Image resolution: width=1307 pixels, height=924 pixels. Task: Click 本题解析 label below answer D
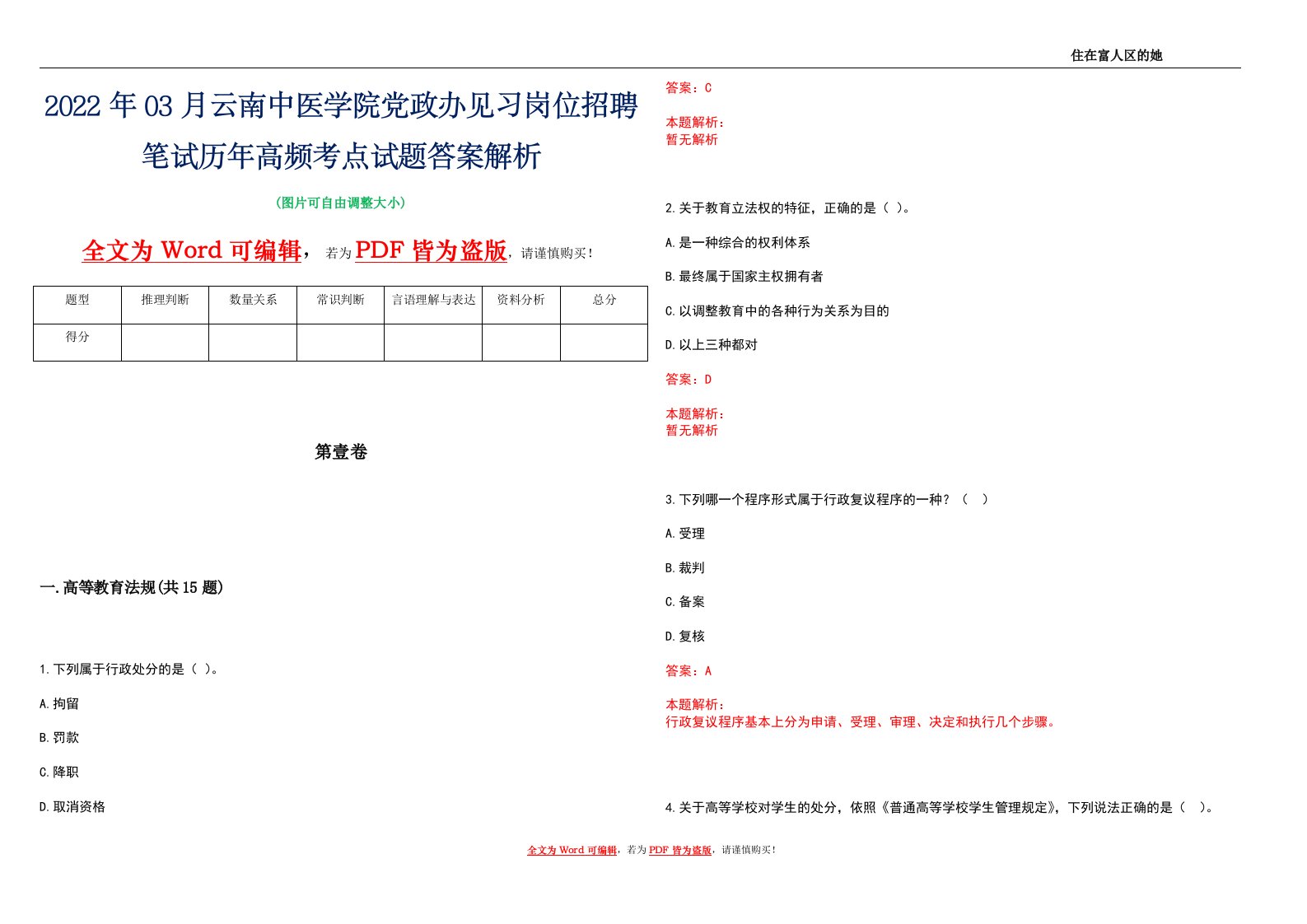click(x=695, y=414)
